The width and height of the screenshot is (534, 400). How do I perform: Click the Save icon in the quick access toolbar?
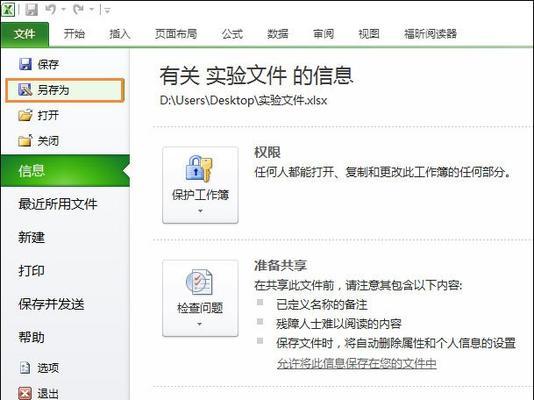tap(32, 9)
